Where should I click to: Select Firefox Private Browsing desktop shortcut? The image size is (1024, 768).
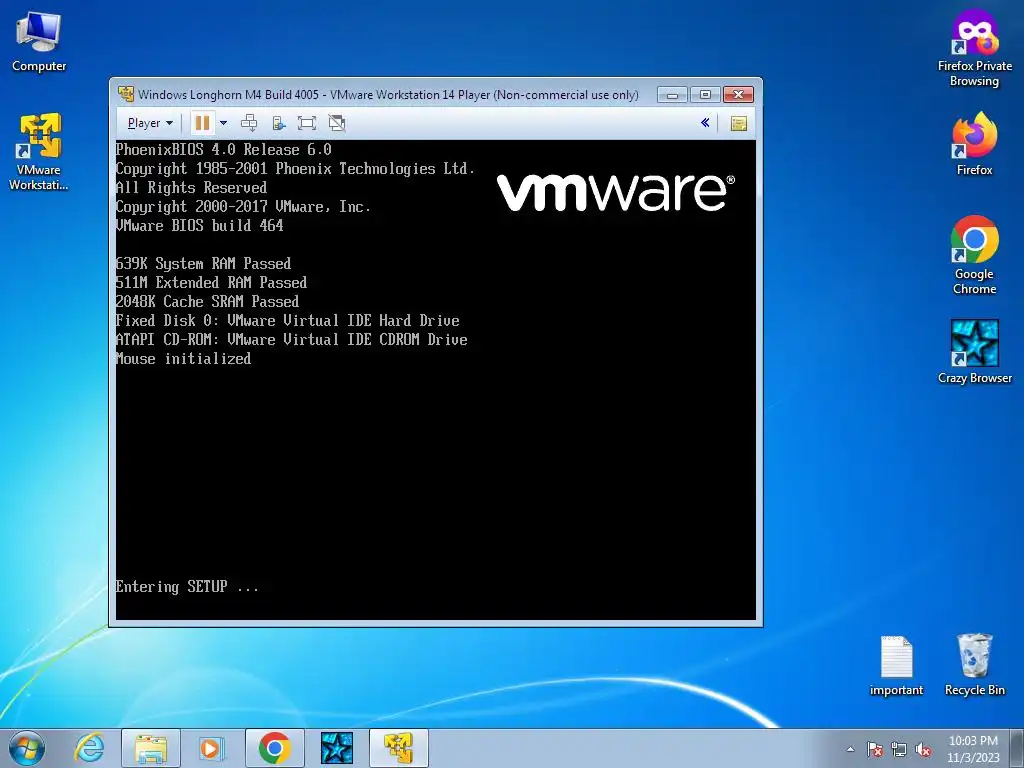click(x=974, y=49)
